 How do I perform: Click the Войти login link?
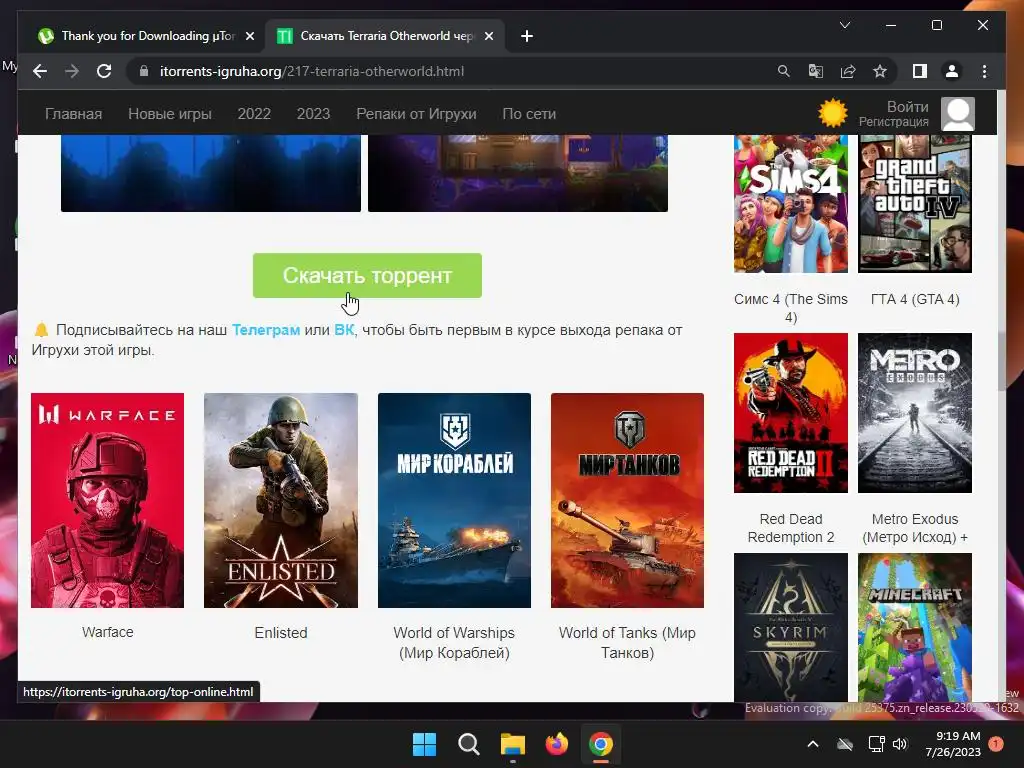(907, 106)
